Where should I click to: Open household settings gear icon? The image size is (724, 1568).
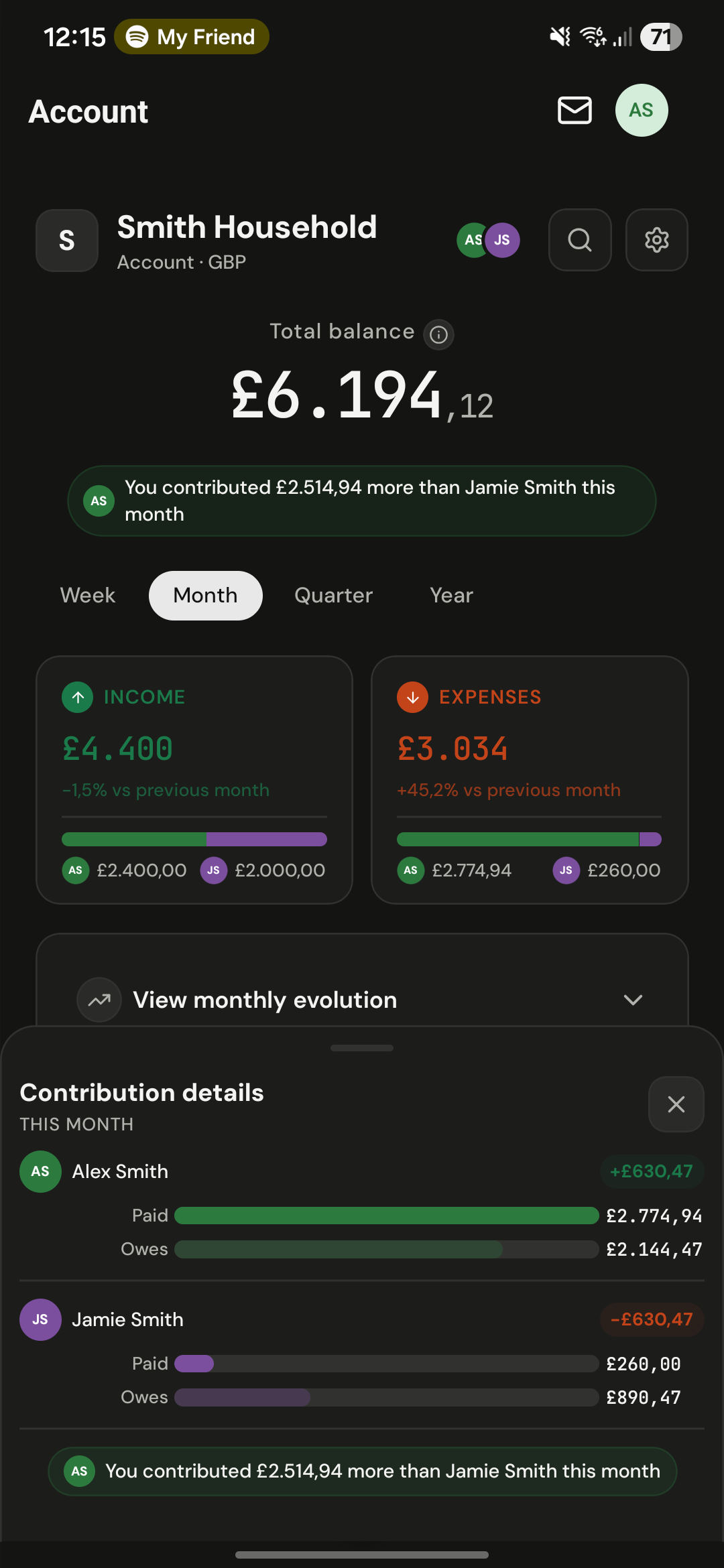pyautogui.click(x=656, y=240)
